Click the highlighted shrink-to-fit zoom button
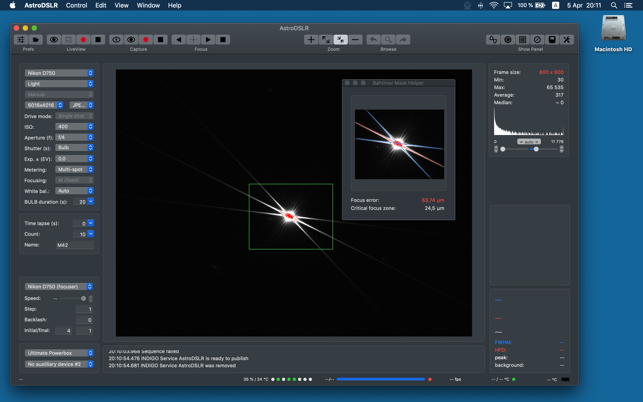The image size is (643, 402). pyautogui.click(x=341, y=39)
